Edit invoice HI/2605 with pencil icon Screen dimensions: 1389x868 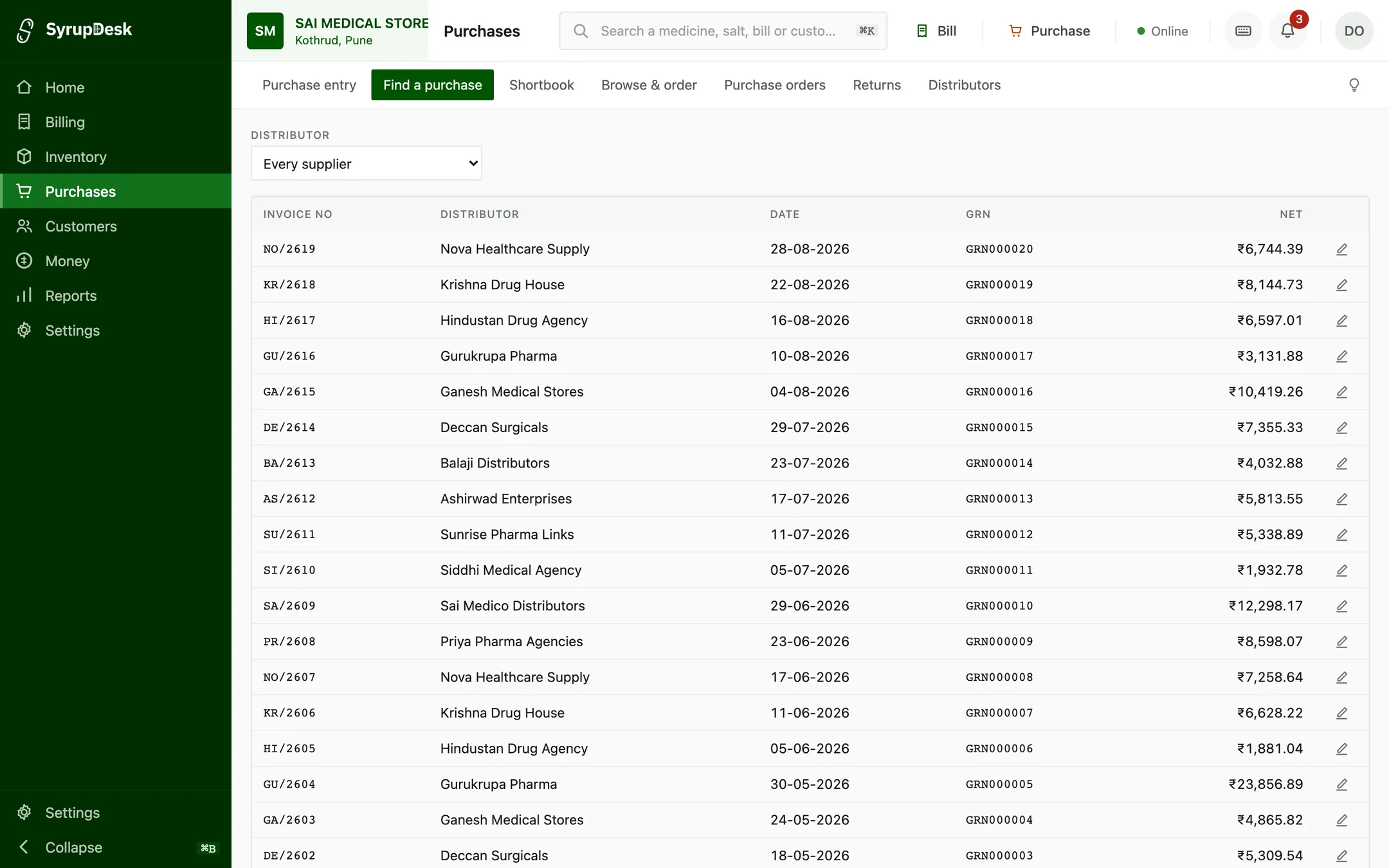point(1341,749)
